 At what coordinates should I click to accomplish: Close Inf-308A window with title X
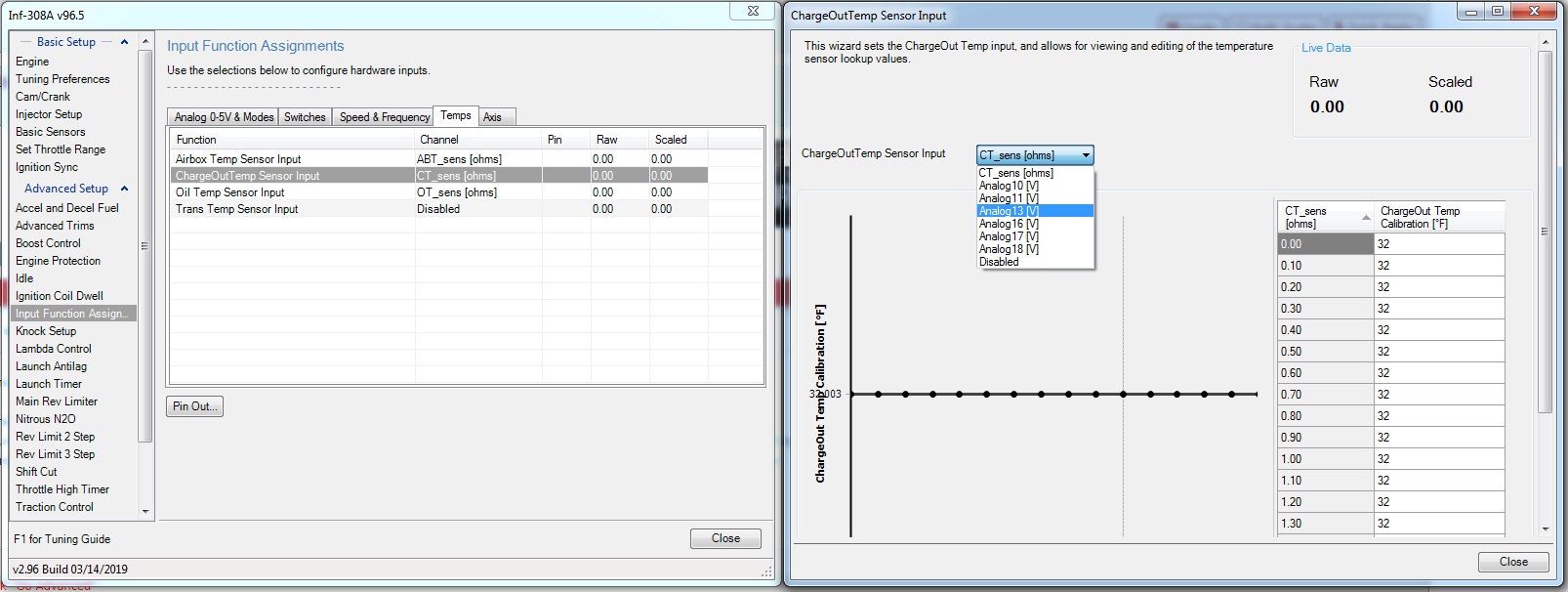pyautogui.click(x=753, y=11)
